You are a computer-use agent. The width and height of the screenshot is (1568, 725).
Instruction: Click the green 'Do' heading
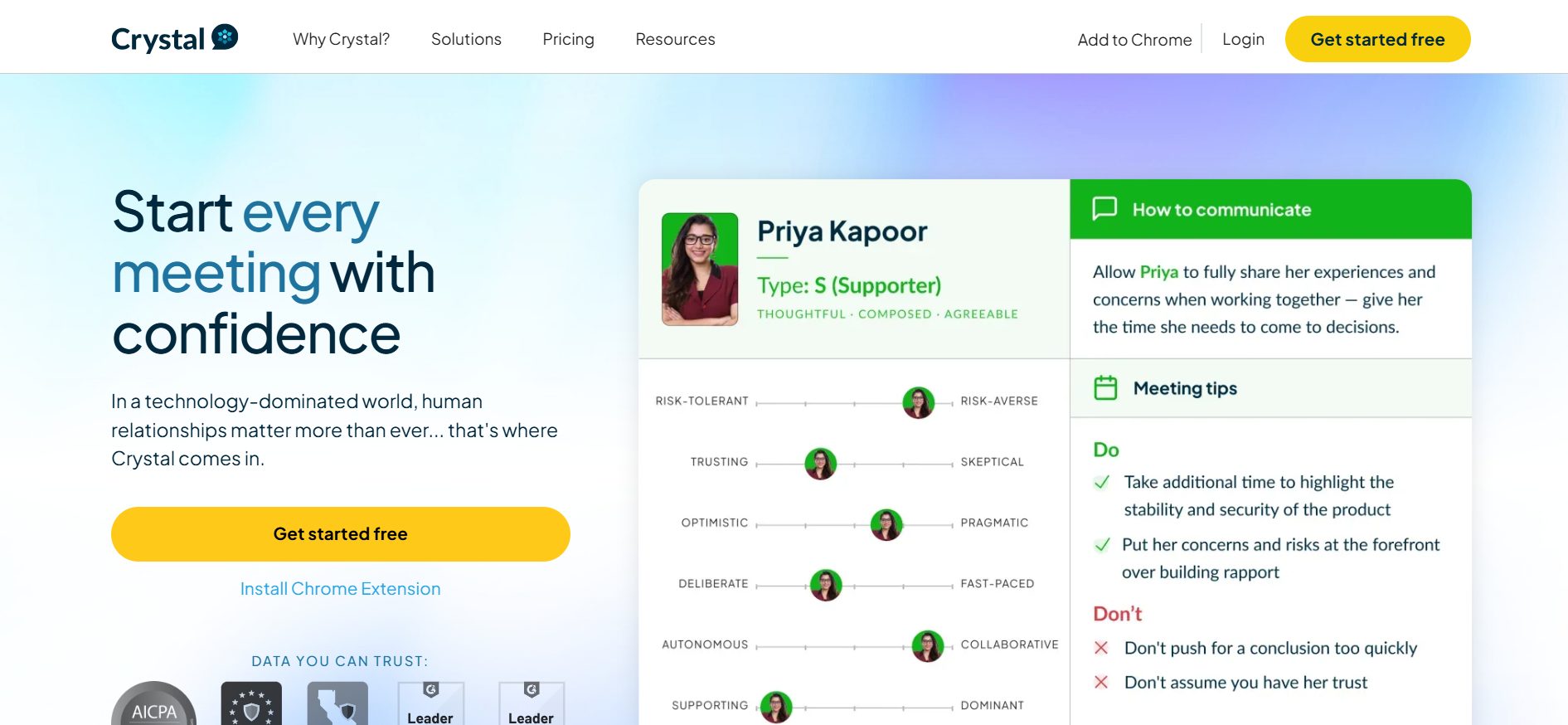pyautogui.click(x=1106, y=450)
